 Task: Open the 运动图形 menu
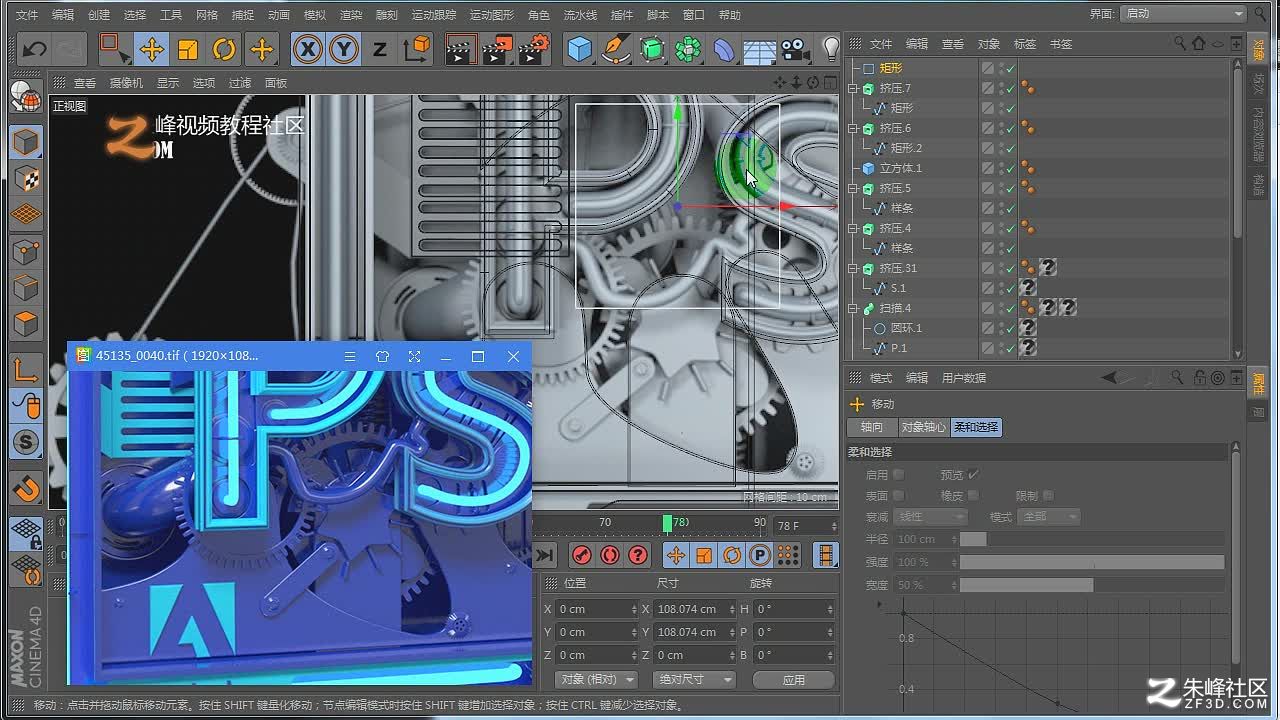click(x=492, y=15)
